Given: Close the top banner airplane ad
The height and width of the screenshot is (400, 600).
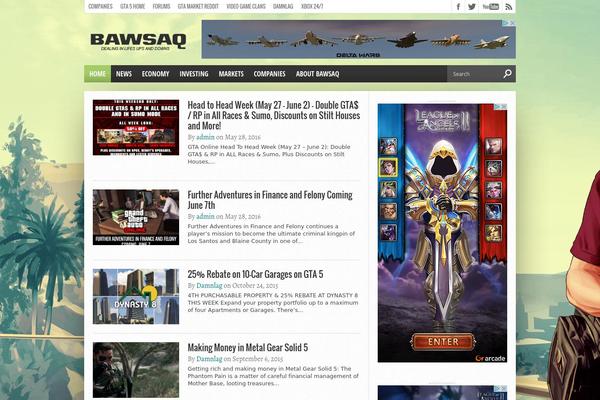Looking at the screenshot, I should pos(512,23).
